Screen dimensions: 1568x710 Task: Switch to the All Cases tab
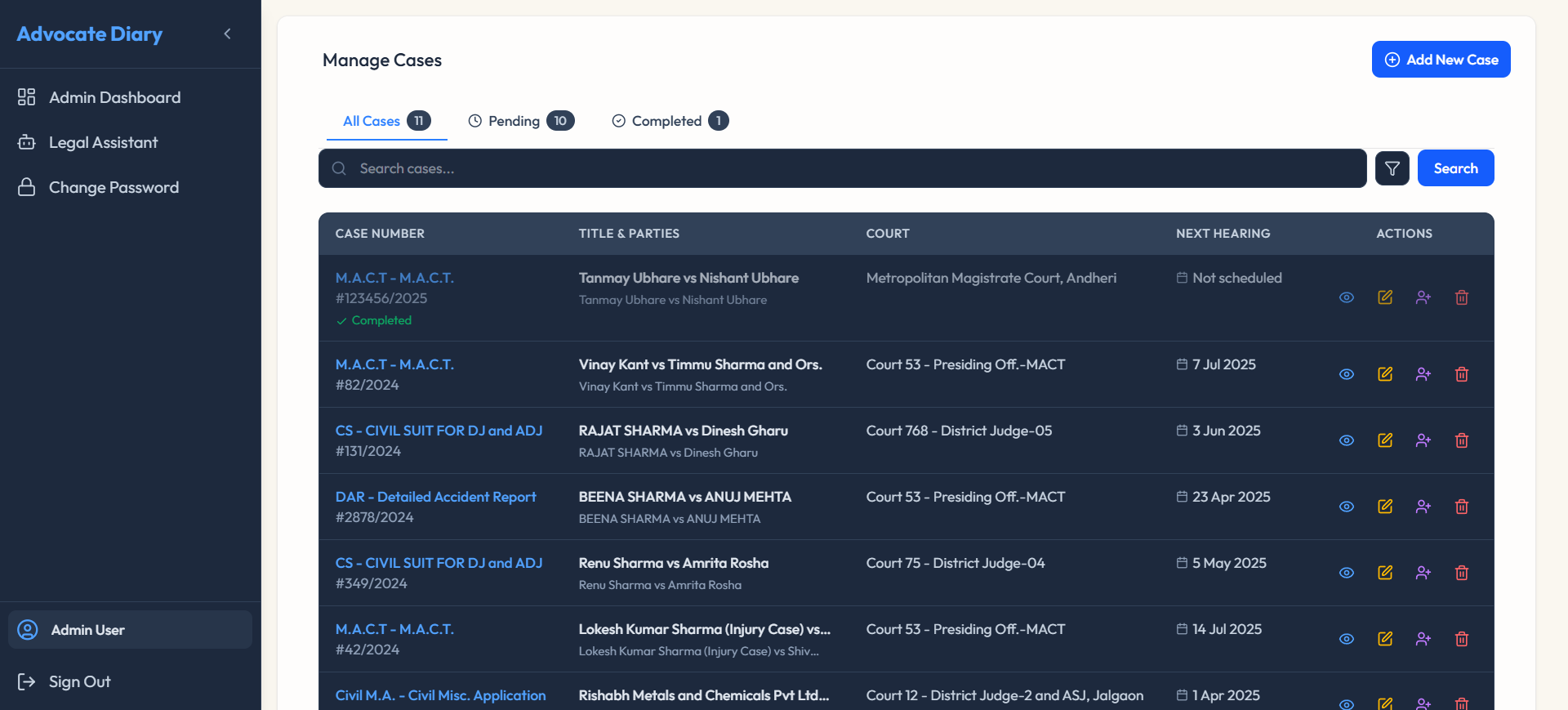point(387,121)
